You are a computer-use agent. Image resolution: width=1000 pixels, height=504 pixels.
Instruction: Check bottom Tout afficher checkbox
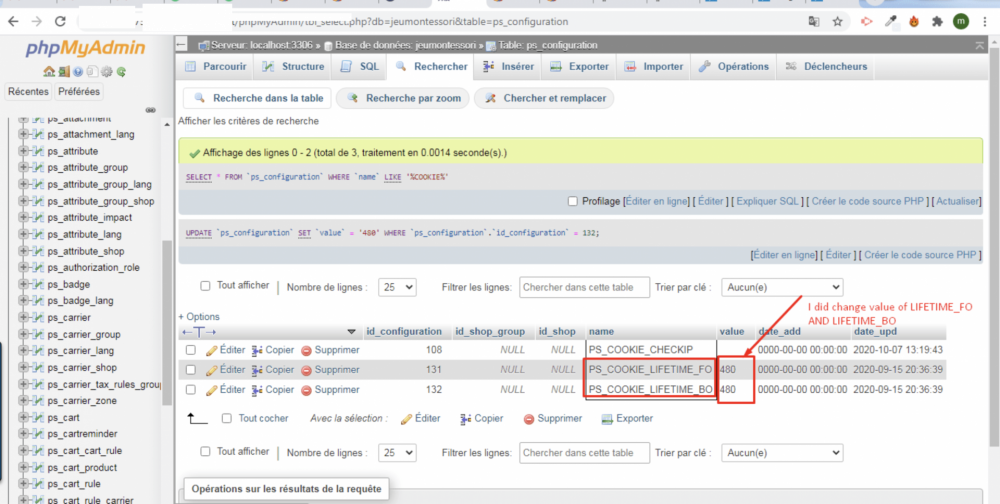205,451
